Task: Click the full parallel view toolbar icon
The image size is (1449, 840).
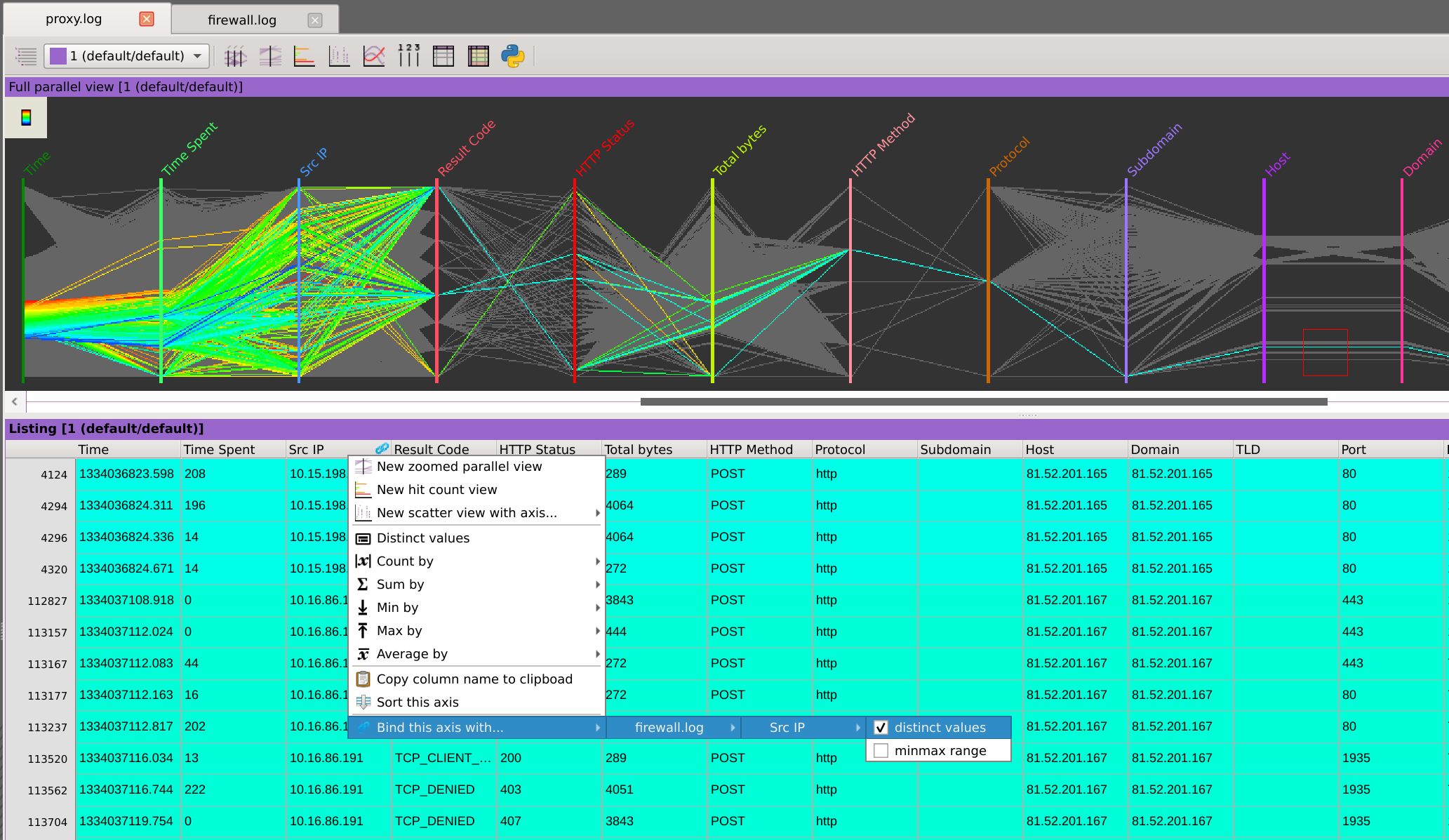Action: pos(236,56)
